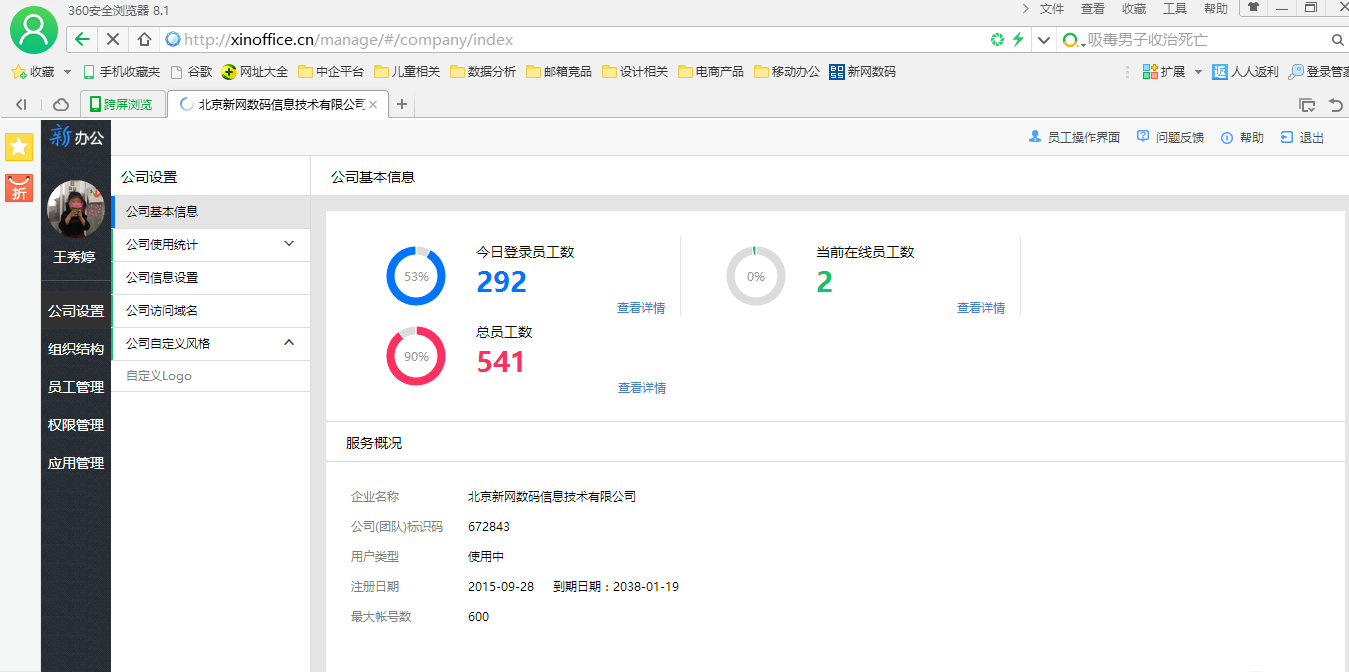The image size is (1349, 672).
Task: Stop page loading with the X button
Action: coord(112,40)
